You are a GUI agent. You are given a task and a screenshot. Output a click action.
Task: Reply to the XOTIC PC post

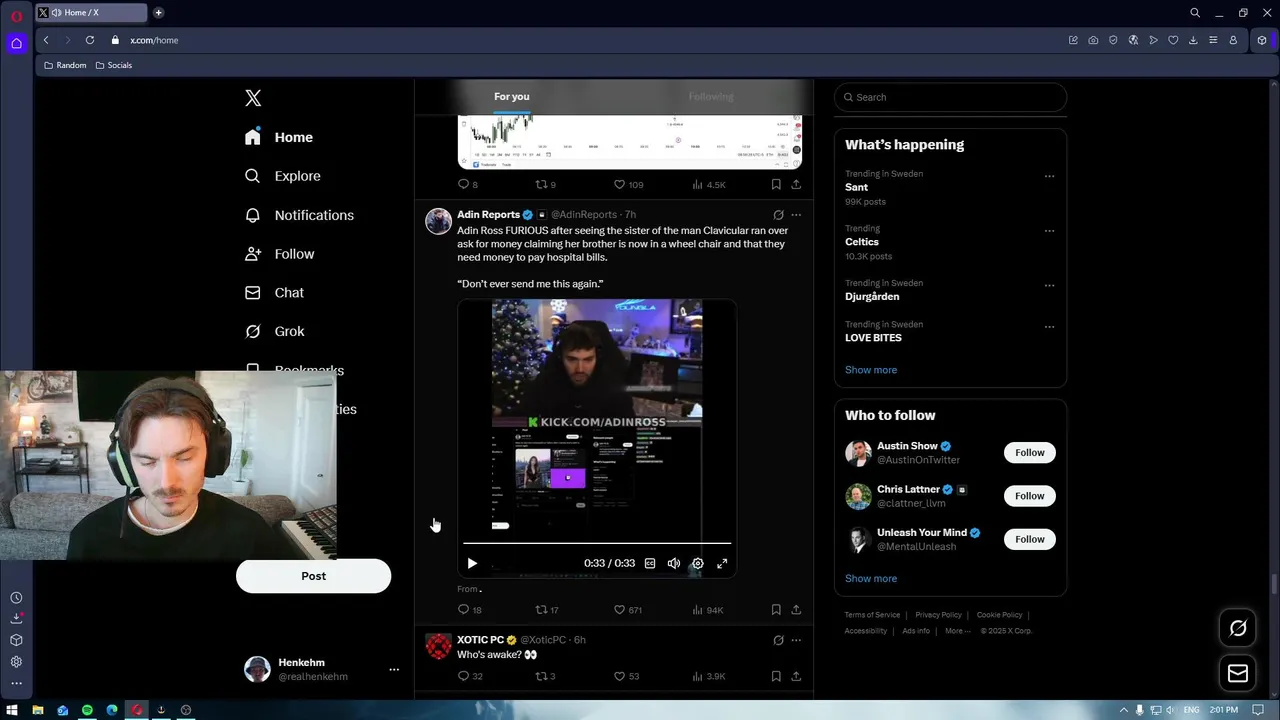pos(469,676)
